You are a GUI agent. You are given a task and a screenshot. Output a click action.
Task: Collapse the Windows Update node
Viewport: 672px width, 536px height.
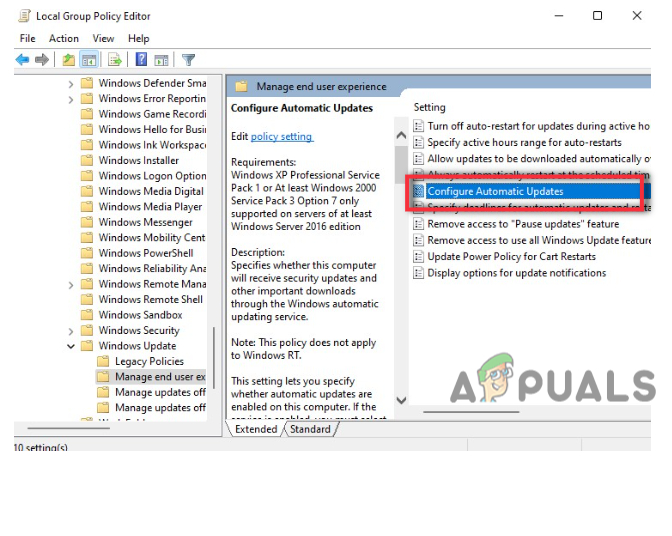pos(71,346)
